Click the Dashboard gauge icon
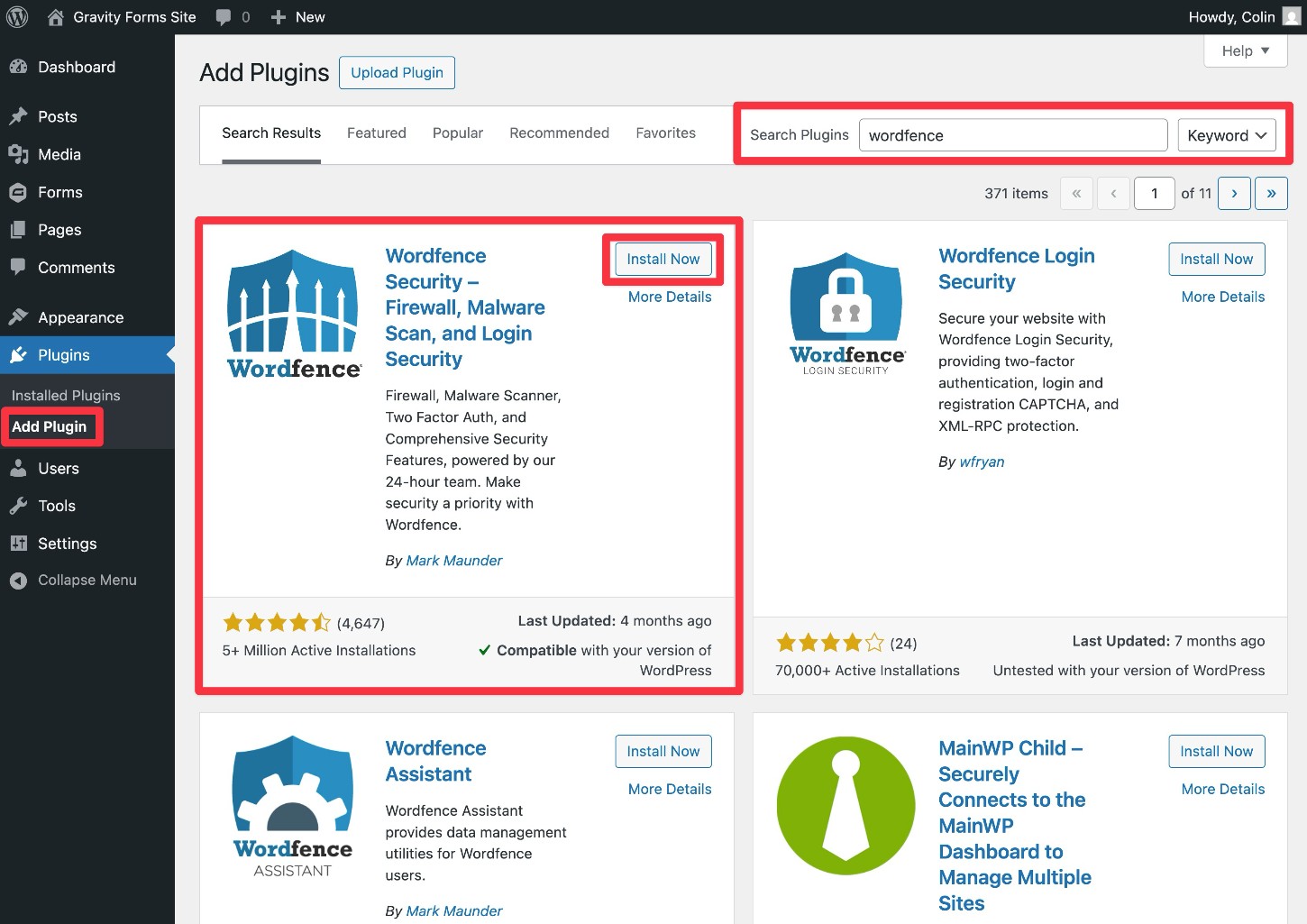The image size is (1307, 924). [18, 67]
